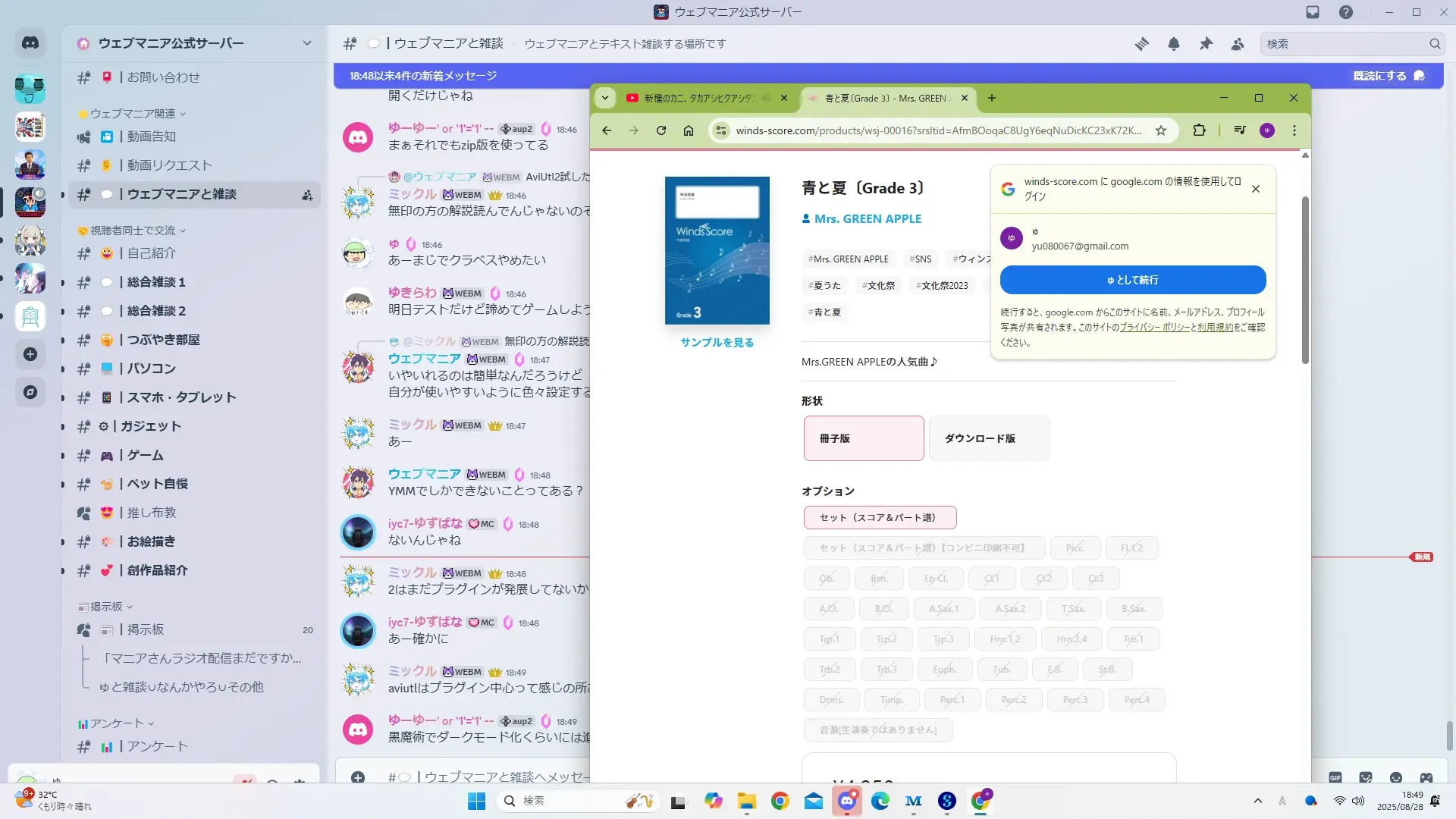Select セット（スコア＆パート譜）option
1456x819 pixels.
(x=879, y=518)
